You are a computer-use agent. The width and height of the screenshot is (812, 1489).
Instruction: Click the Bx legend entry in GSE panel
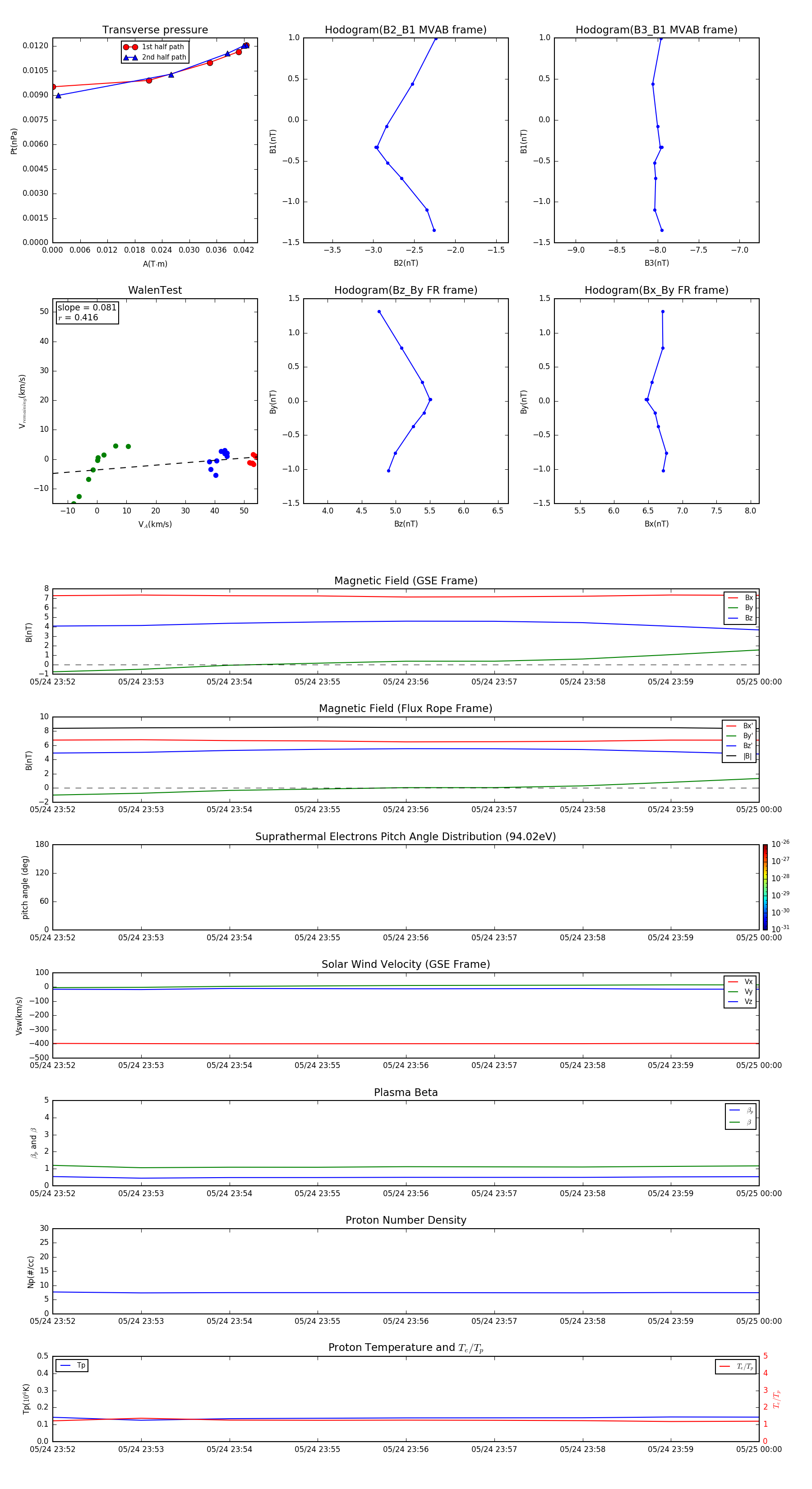click(x=740, y=598)
